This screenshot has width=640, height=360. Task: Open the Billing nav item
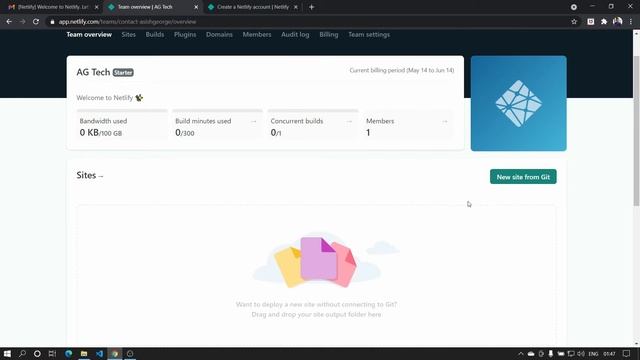[329, 35]
